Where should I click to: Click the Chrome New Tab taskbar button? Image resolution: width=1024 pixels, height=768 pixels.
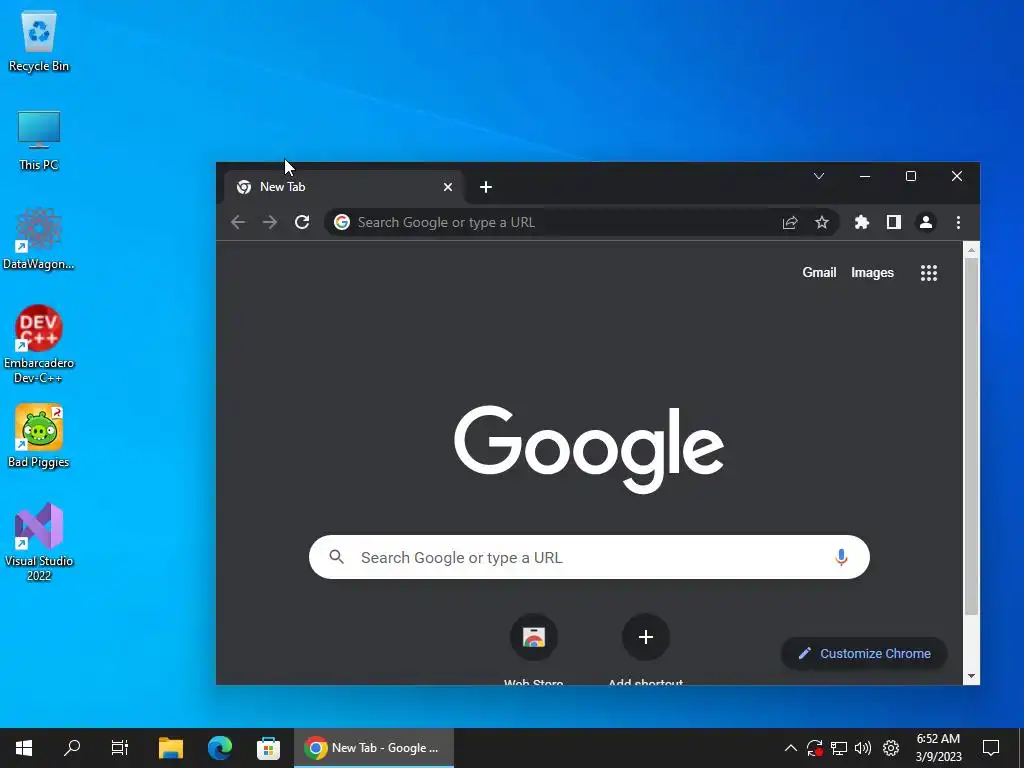[374, 748]
